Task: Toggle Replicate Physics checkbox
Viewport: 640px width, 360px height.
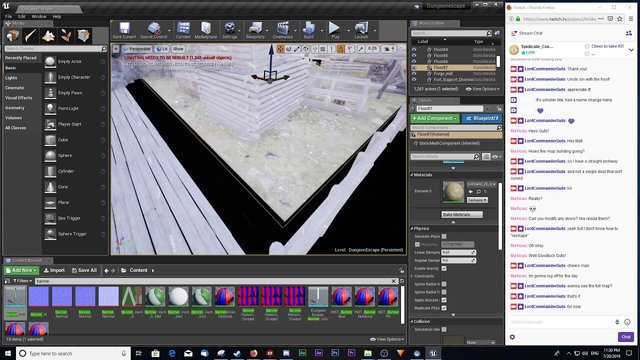Action: 444,308
